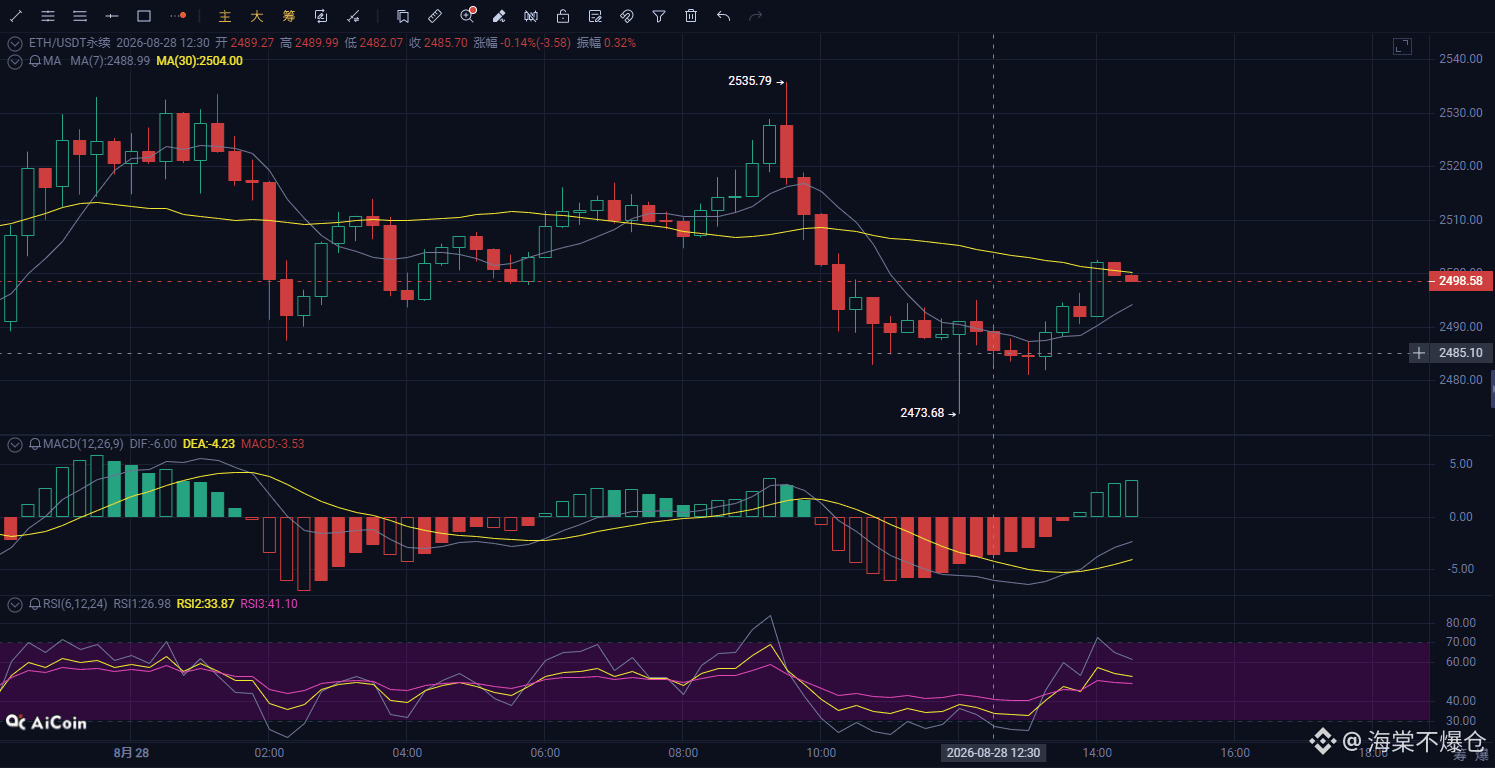This screenshot has height=768, width=1495.
Task: Click the 振幅 0.32% amplitude value
Action: (x=606, y=43)
